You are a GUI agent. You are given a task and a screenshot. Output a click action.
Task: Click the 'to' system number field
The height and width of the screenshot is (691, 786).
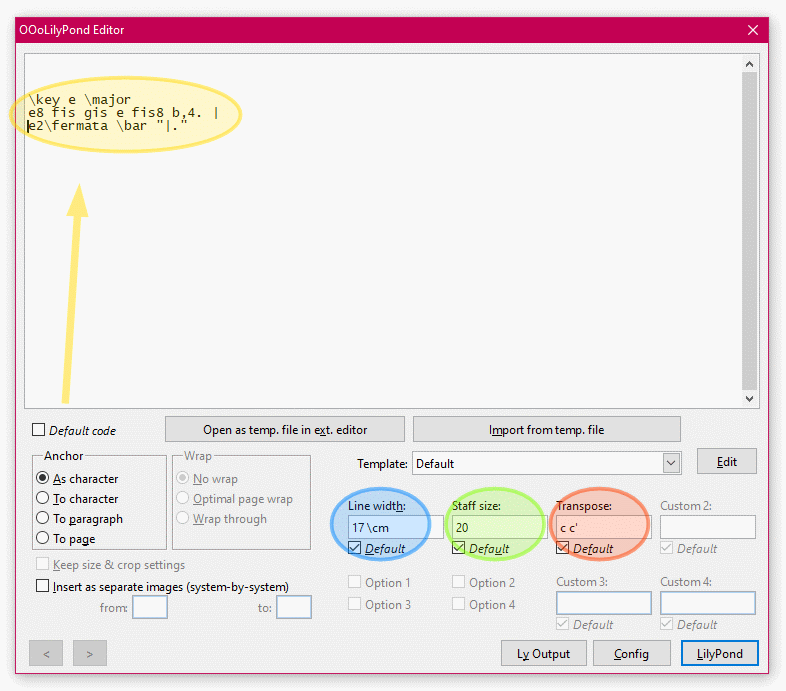click(294, 607)
